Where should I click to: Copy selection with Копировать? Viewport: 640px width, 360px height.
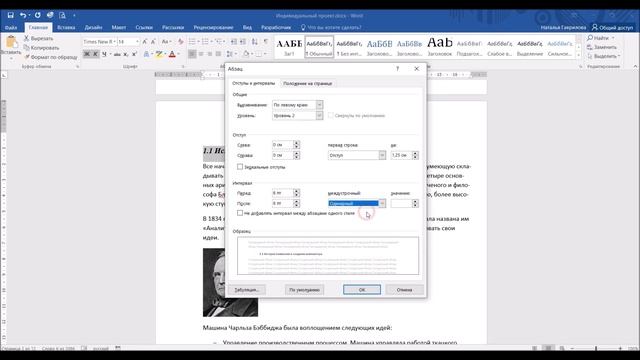[41, 48]
